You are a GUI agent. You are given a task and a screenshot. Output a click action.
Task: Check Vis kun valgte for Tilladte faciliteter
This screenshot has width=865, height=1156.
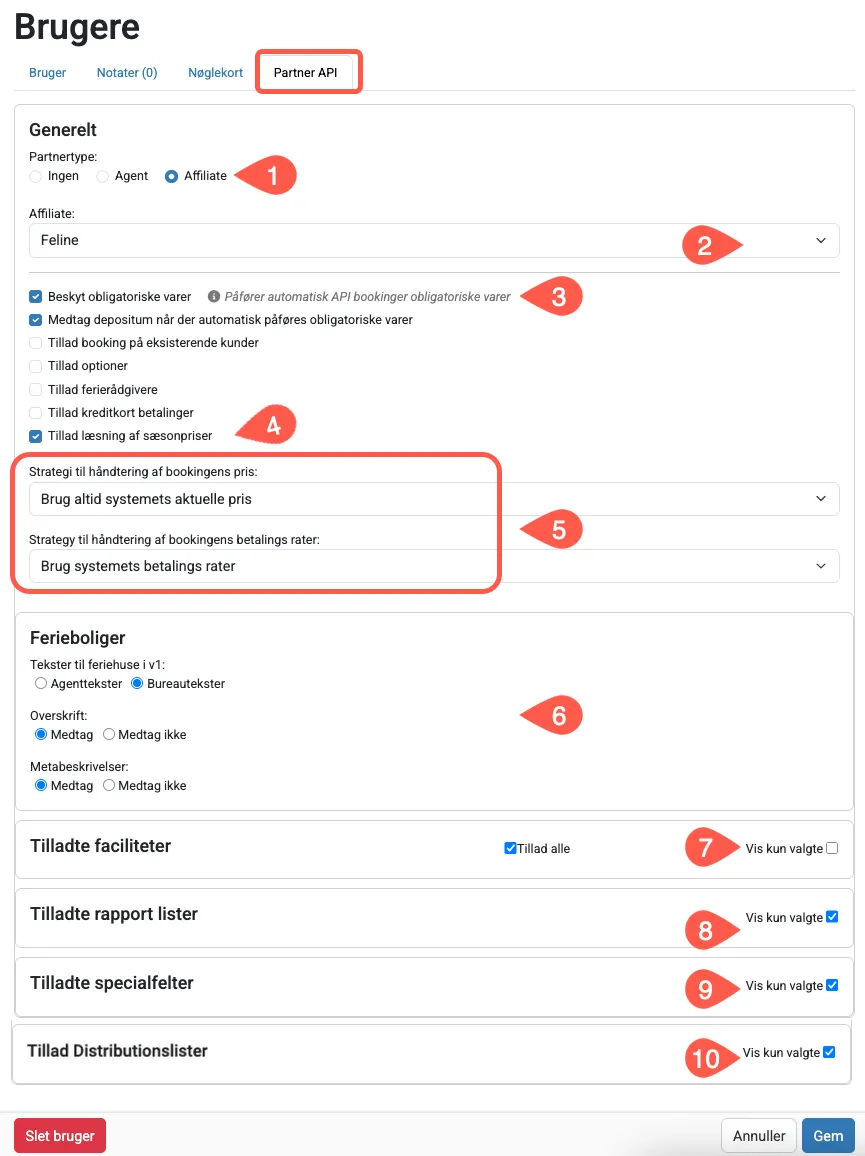point(831,847)
